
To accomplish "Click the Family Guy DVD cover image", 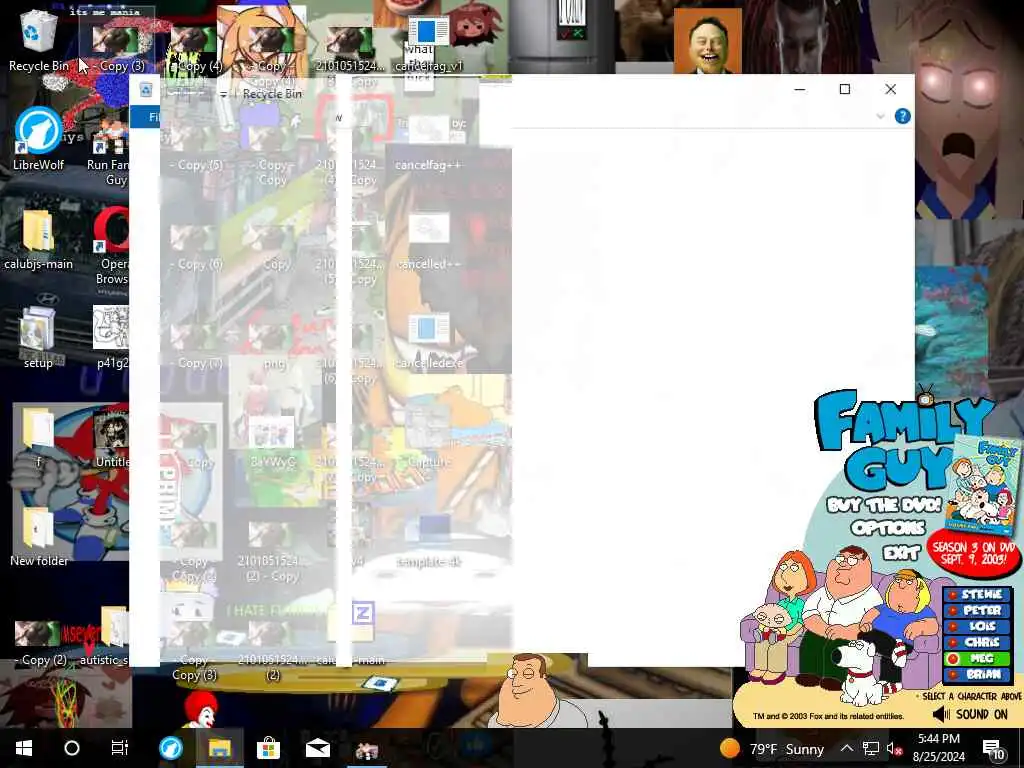I will 984,483.
